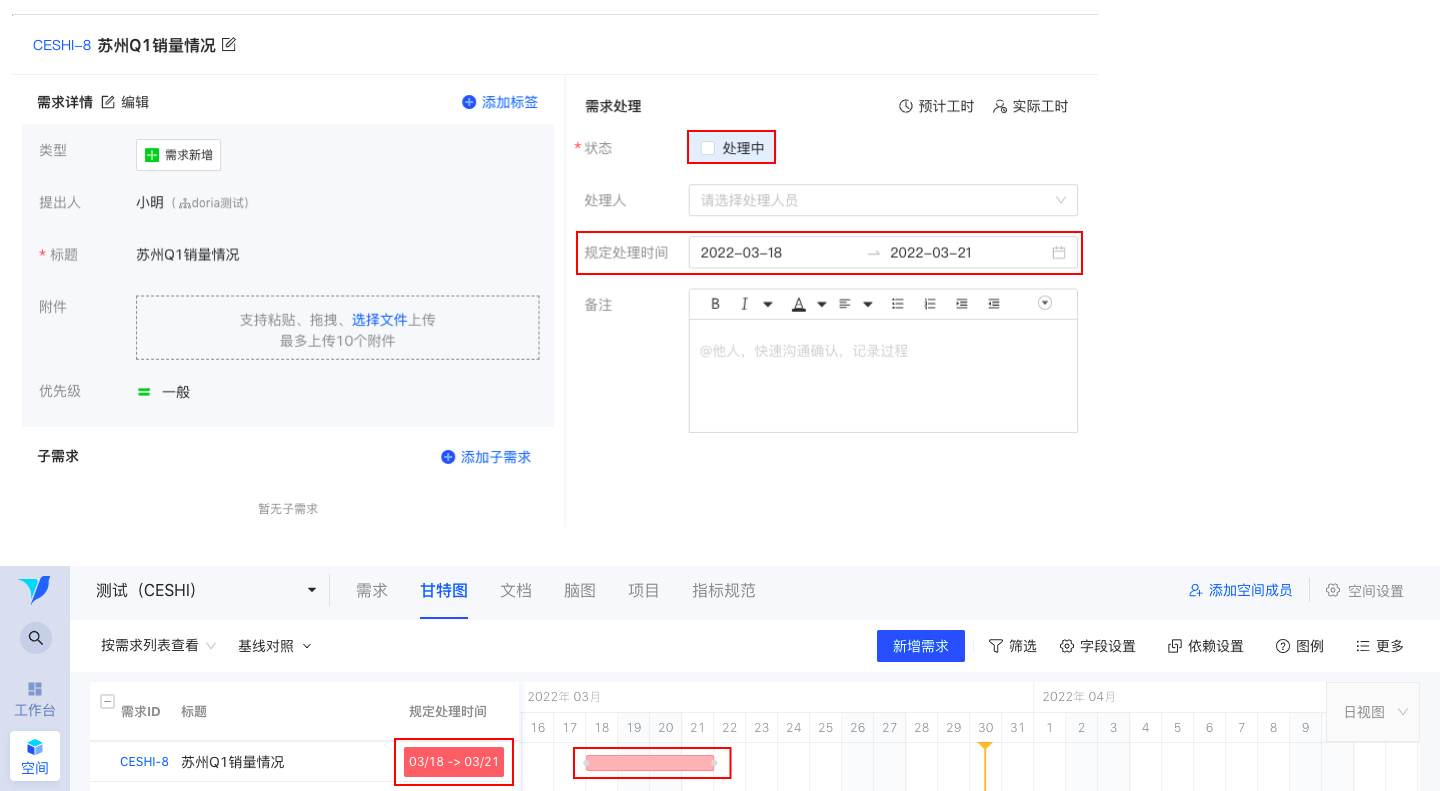Expand the 日视图 view dropdown
Viewport: 1440px width, 791px height.
click(x=1373, y=712)
